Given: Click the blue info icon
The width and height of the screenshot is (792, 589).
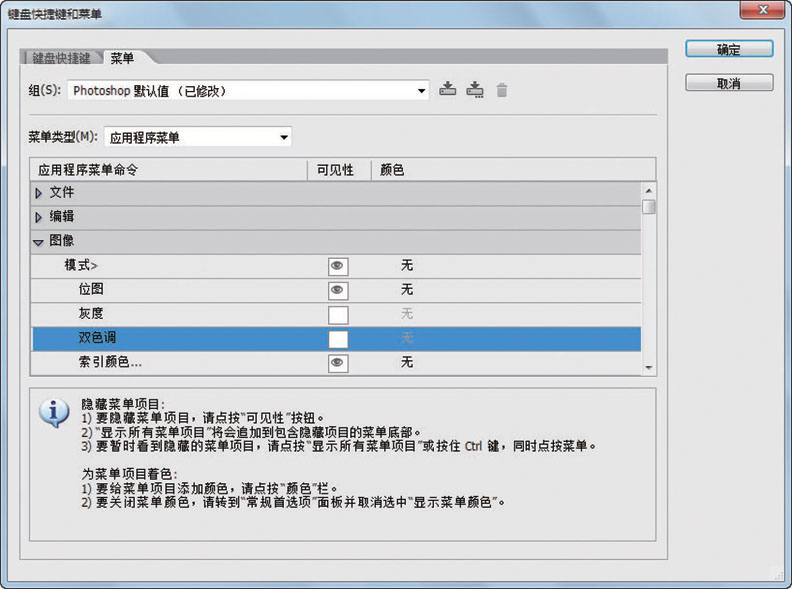Looking at the screenshot, I should point(53,413).
